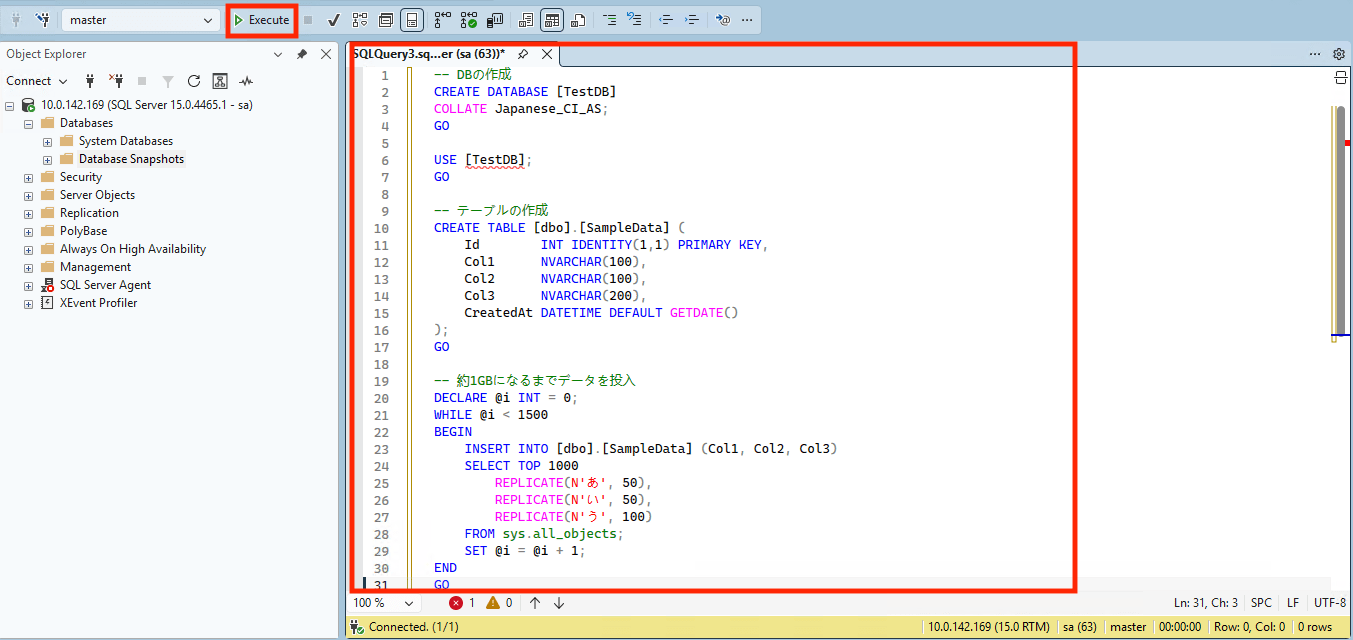This screenshot has width=1353, height=640.
Task: Parse the query with the checkmark icon
Action: (334, 20)
